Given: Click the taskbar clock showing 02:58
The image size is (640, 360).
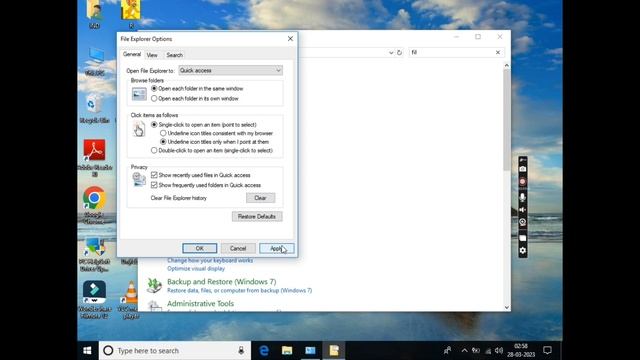Looking at the screenshot, I should pyautogui.click(x=521, y=351).
